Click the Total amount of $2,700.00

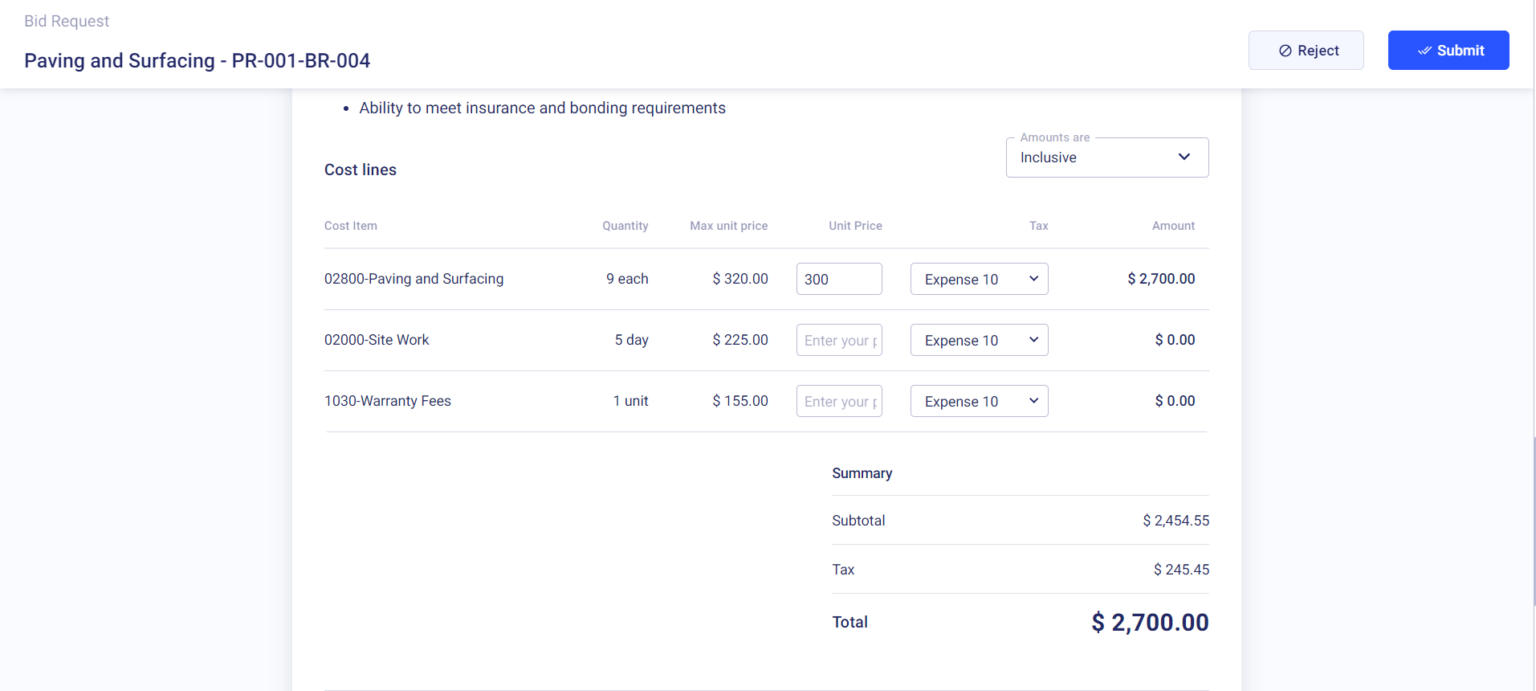(1149, 621)
